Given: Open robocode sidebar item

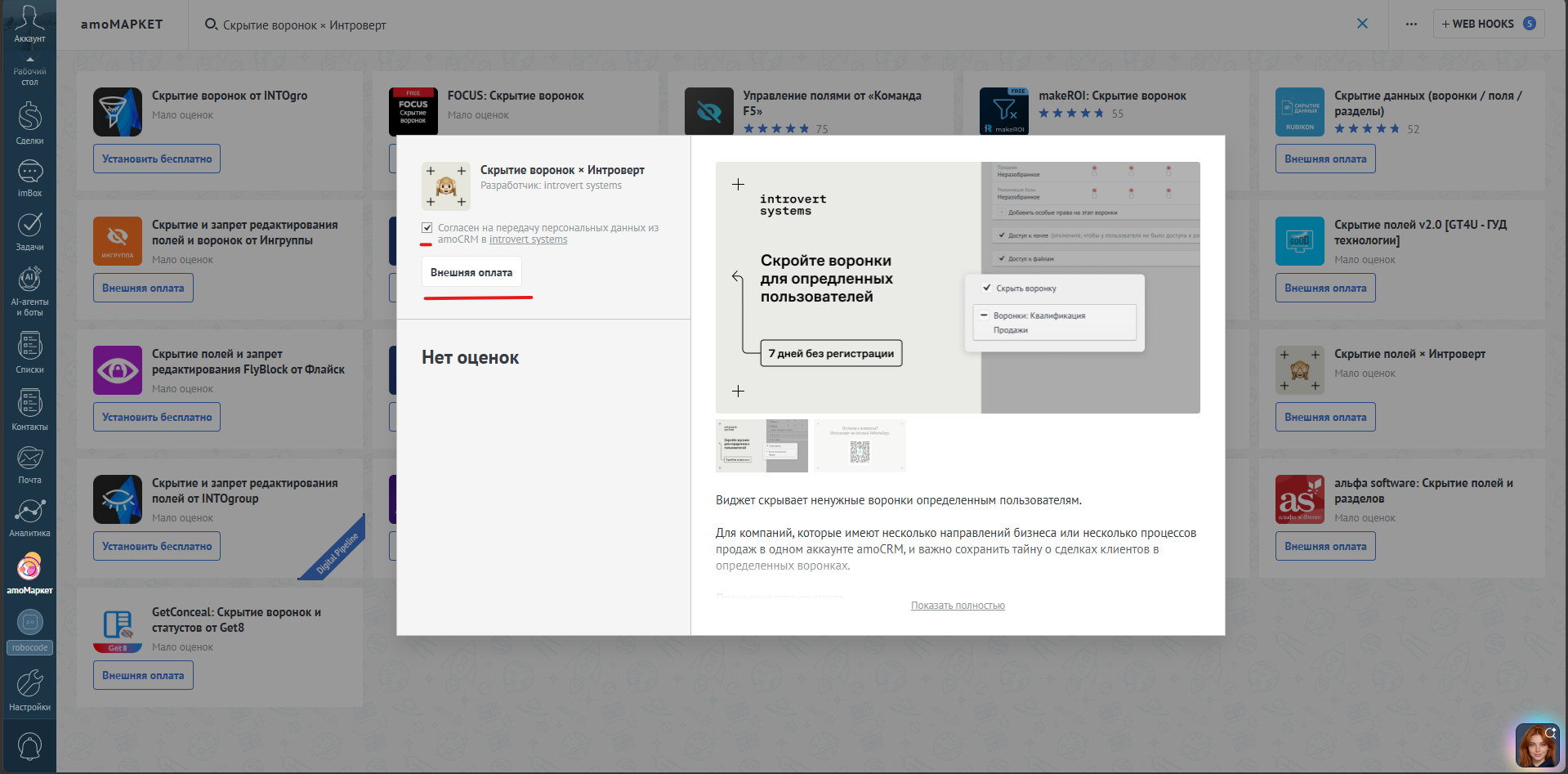Looking at the screenshot, I should coord(29,632).
